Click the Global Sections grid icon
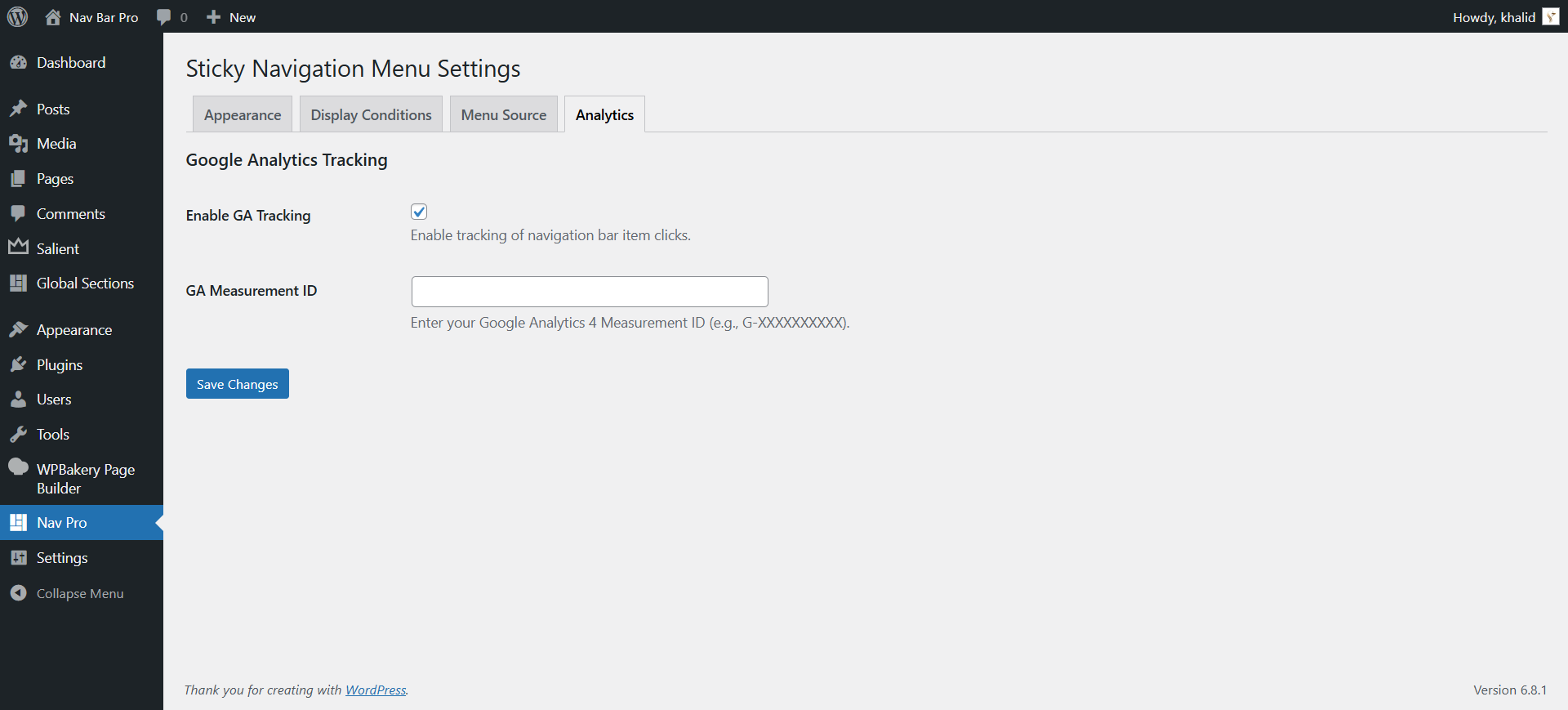Screen dimensions: 1568x710 click(18, 284)
